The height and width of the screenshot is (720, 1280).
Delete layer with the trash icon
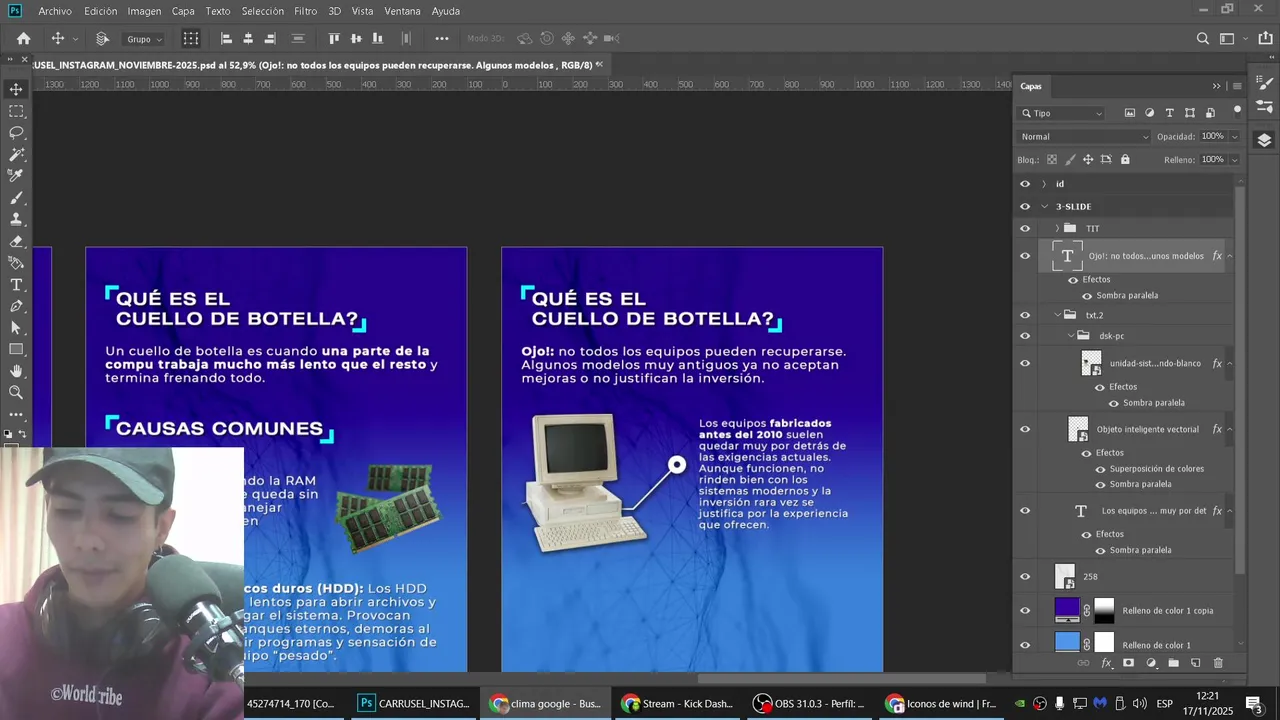(x=1218, y=663)
